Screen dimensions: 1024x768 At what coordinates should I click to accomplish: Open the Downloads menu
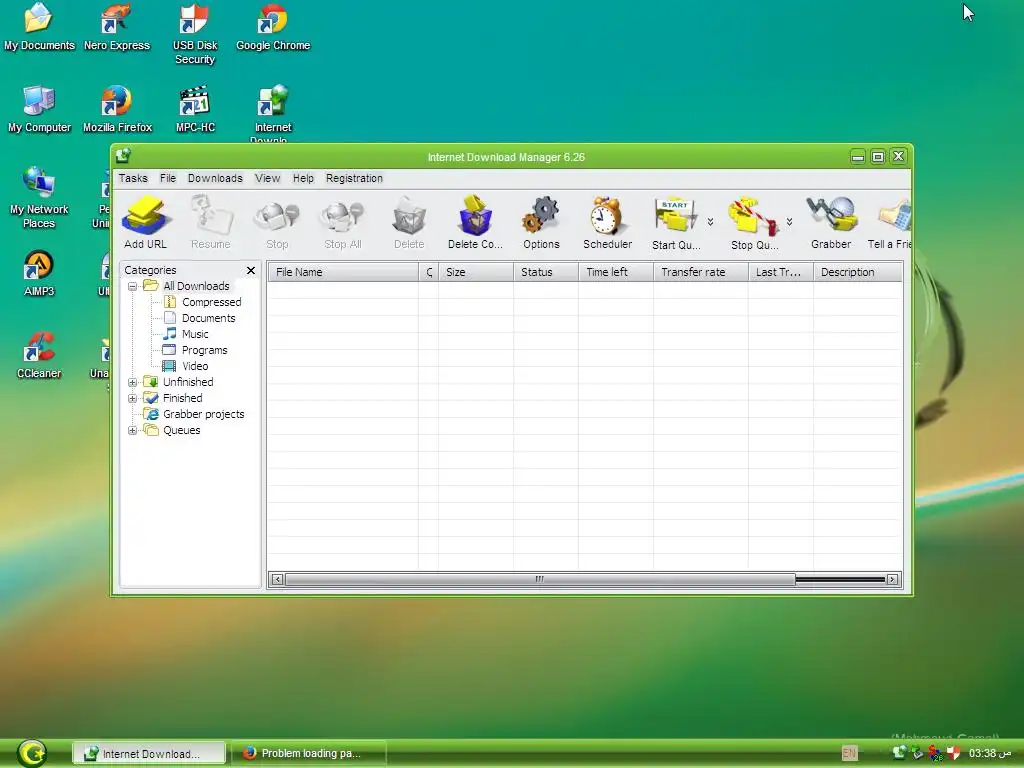[x=215, y=178]
